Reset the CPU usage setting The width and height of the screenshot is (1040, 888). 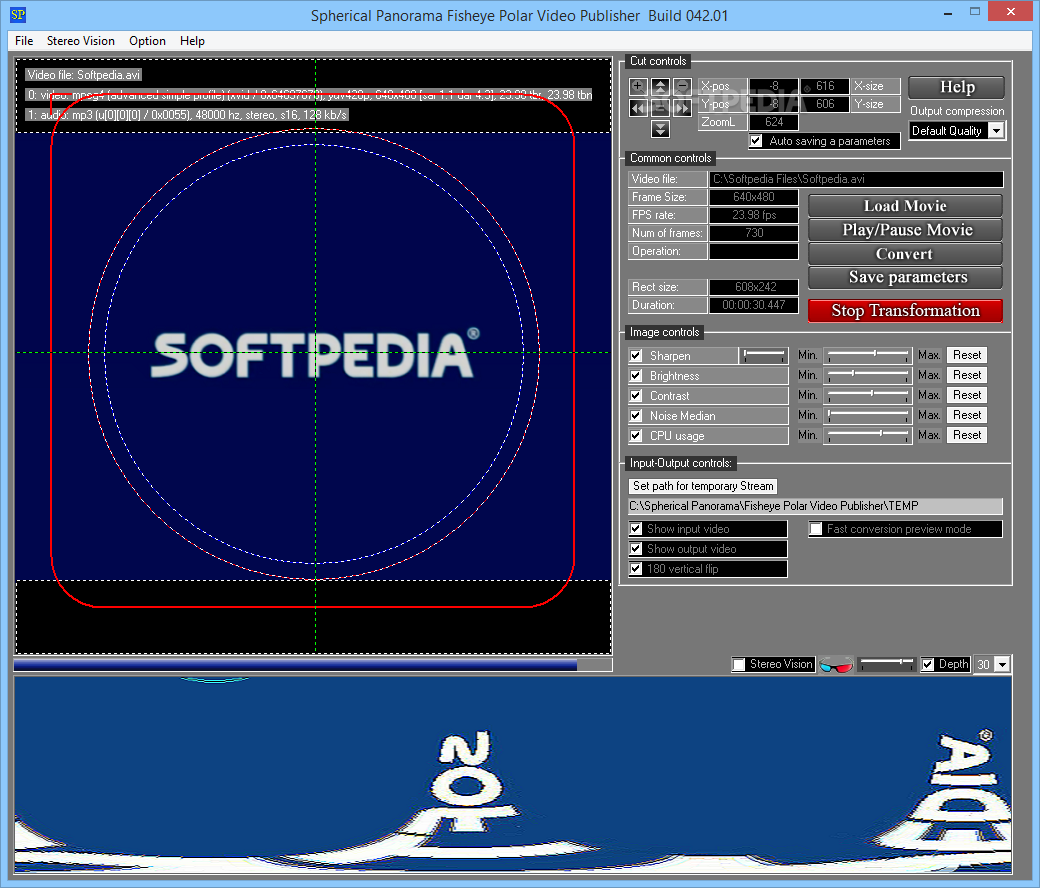click(966, 434)
